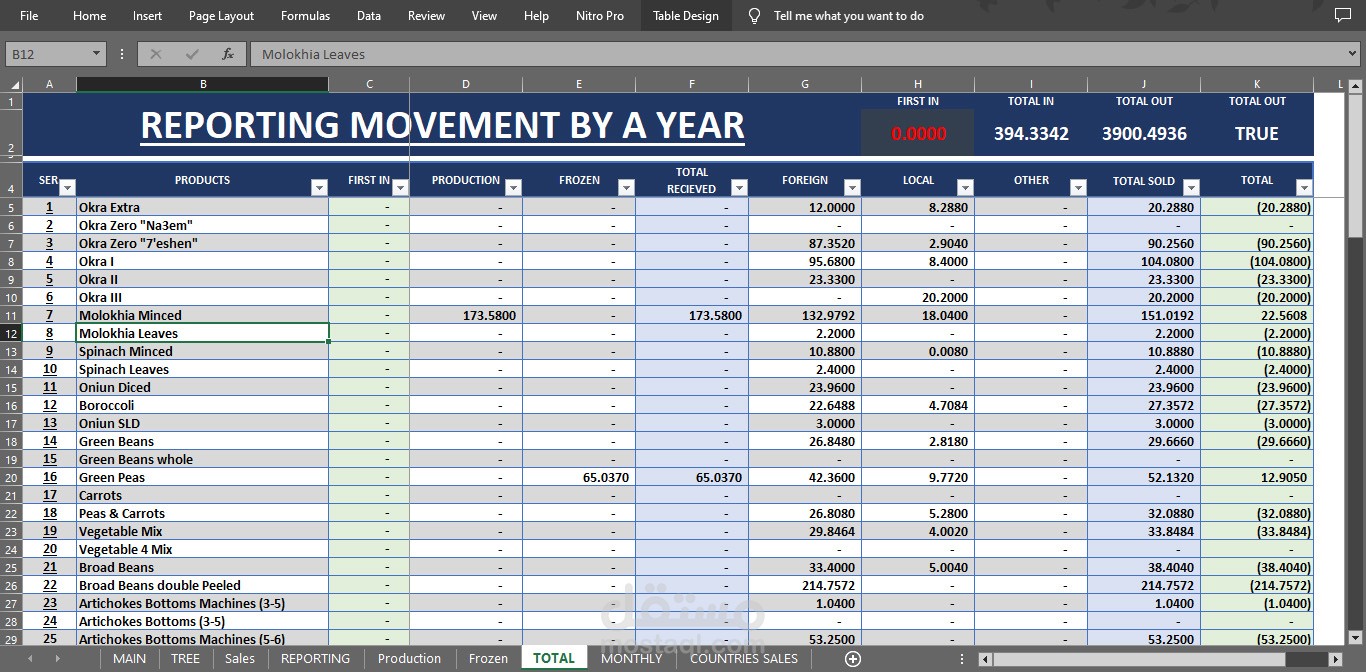
Task: Click the Green Peas cell
Action: coord(202,477)
